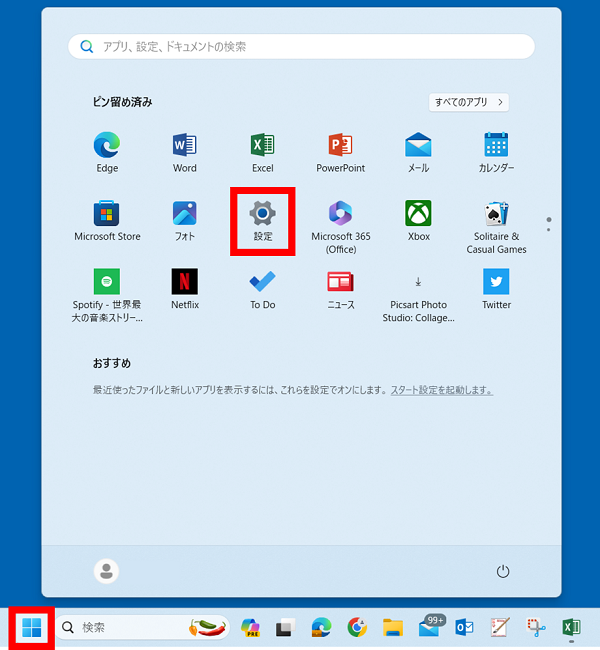Open Netflix pinned app

point(185,289)
